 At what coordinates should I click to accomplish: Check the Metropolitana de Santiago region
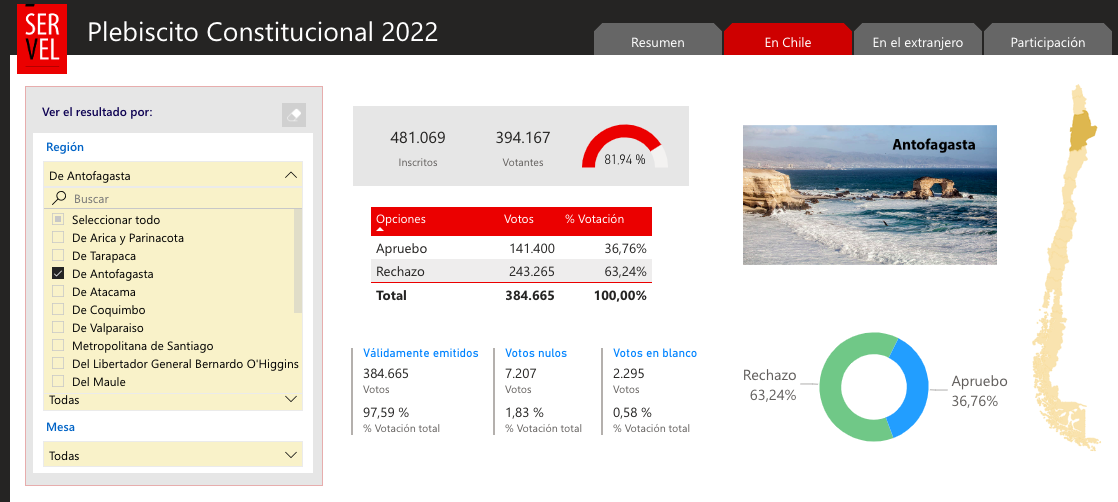(x=58, y=346)
